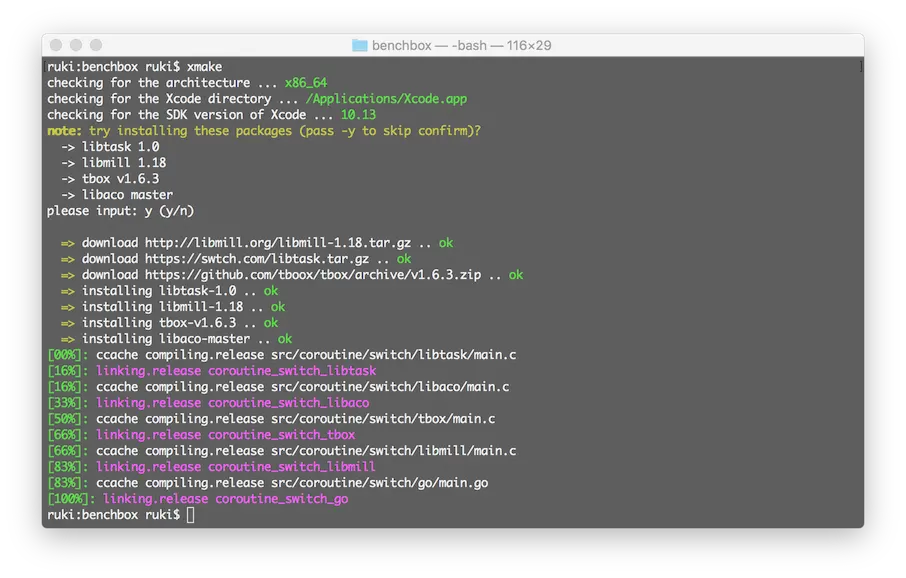Viewport: 906px width, 578px height.
Task: Click the 'please input: y (y/n)' prompt
Action: coord(120,211)
